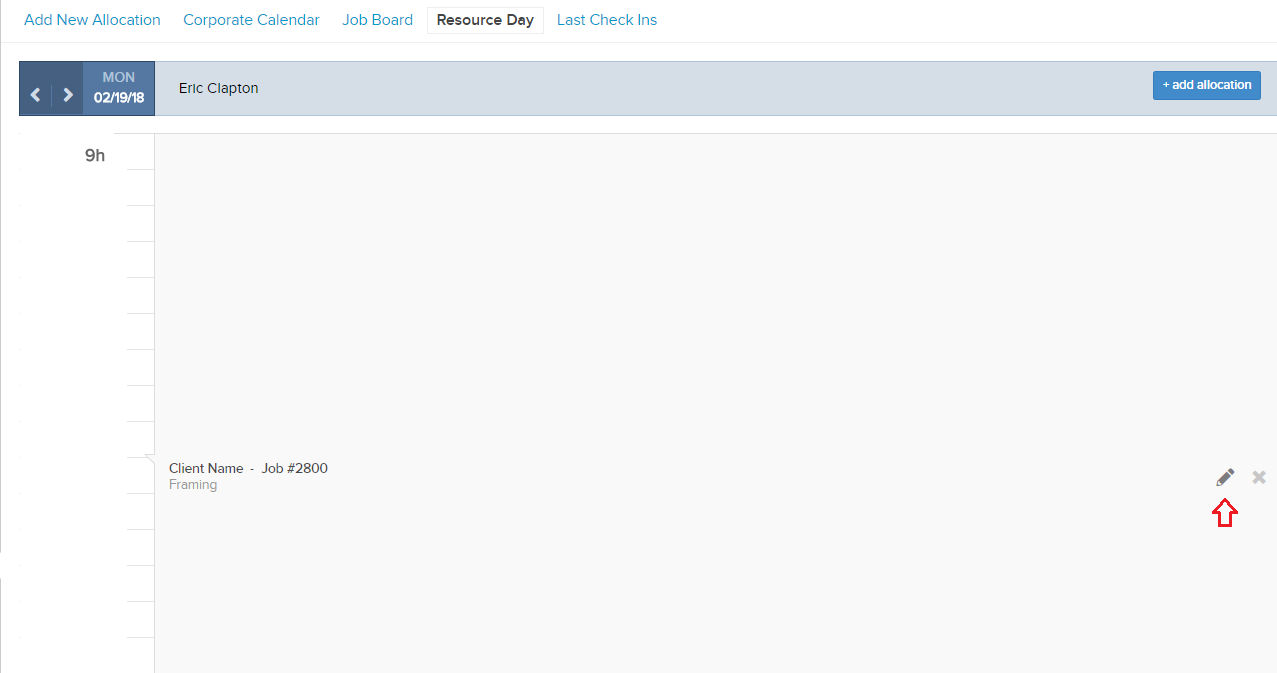Click the MON 02/19/18 date box
1277x673 pixels.
pos(119,88)
